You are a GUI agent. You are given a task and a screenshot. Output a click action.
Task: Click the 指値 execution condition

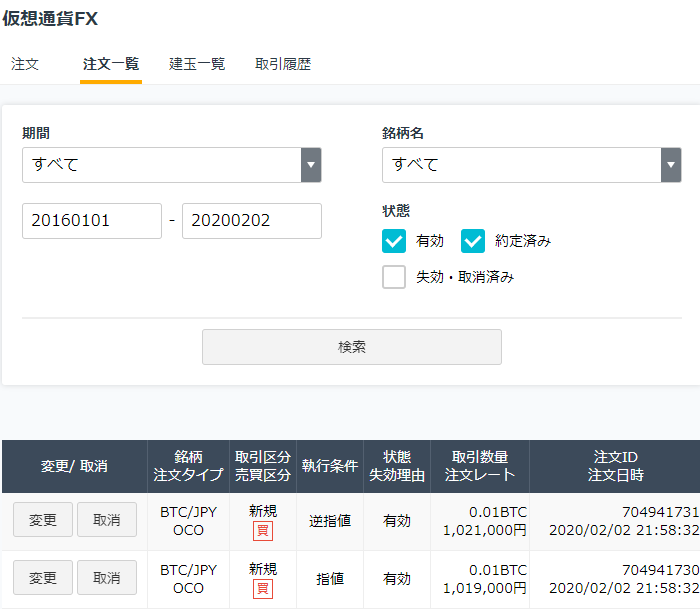[x=330, y=579]
